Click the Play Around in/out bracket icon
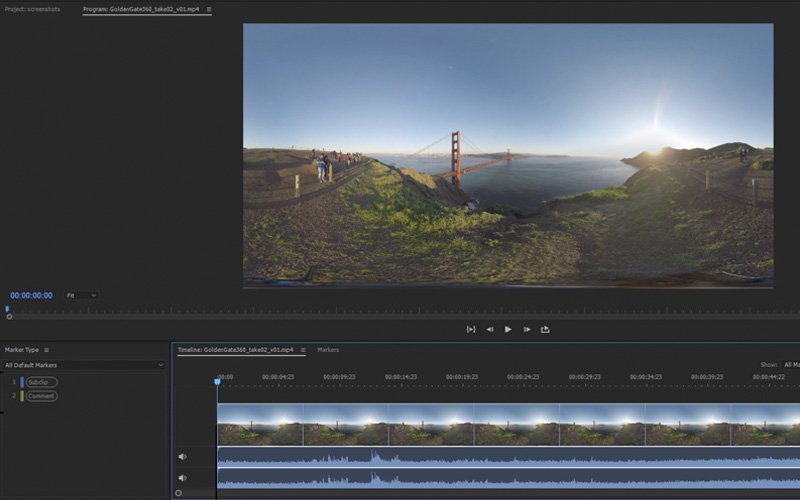 pos(471,329)
